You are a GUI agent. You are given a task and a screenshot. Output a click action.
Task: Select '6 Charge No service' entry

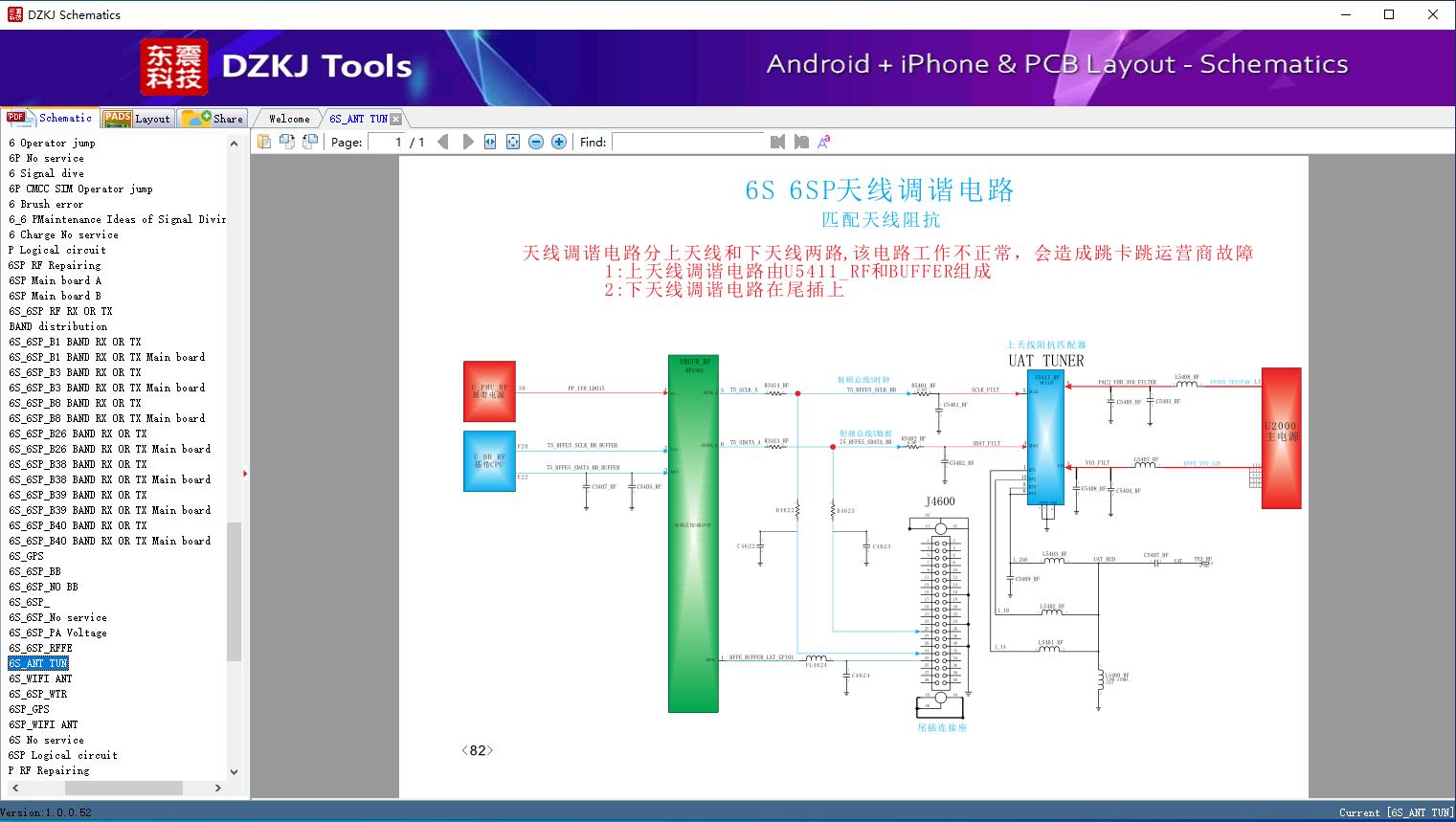click(63, 234)
